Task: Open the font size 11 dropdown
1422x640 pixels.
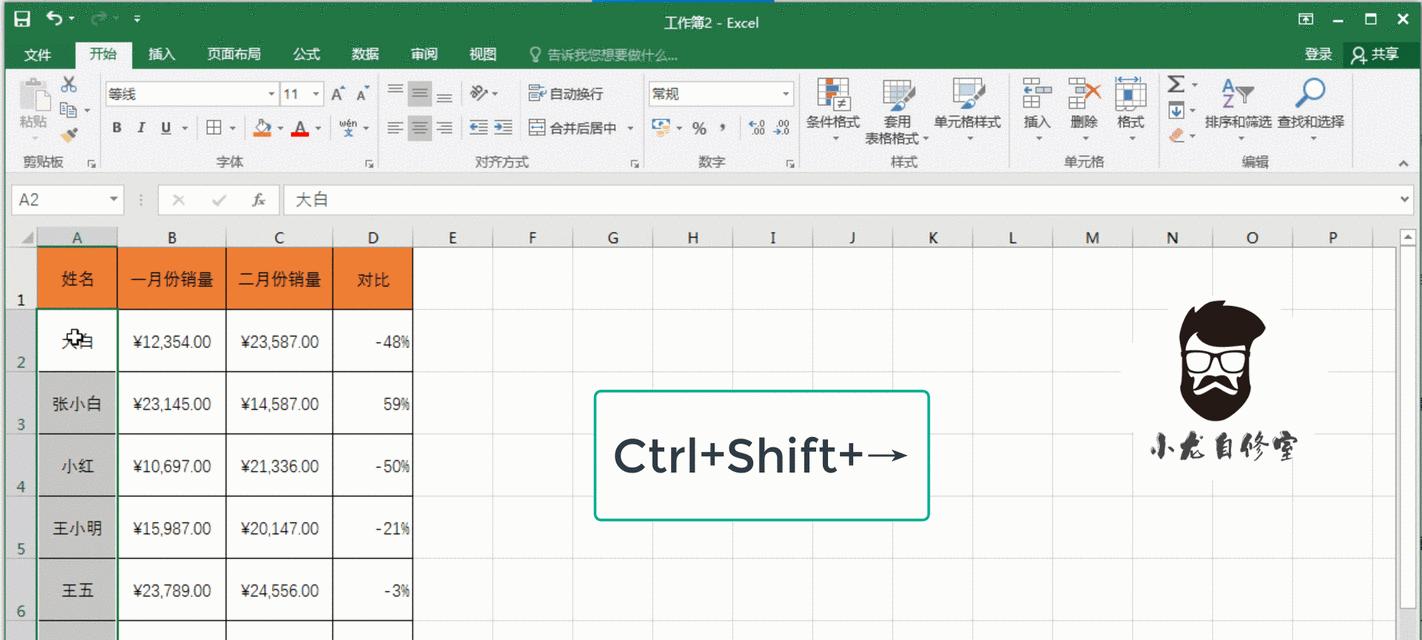Action: point(316,94)
